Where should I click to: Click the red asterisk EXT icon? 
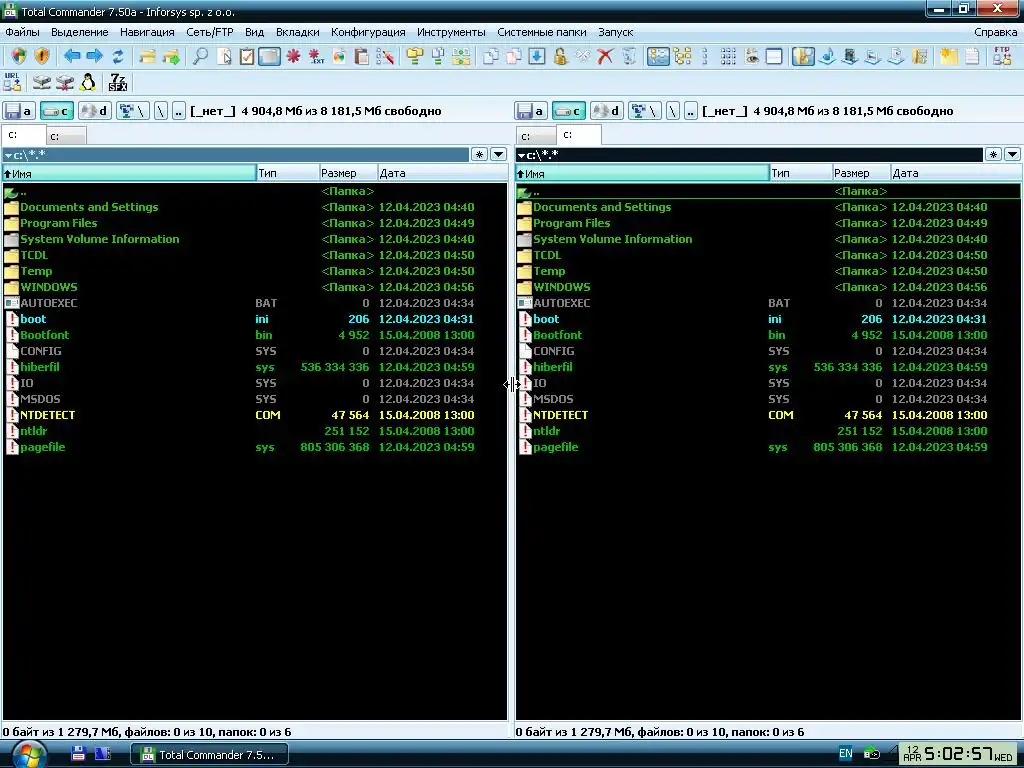tap(316, 56)
